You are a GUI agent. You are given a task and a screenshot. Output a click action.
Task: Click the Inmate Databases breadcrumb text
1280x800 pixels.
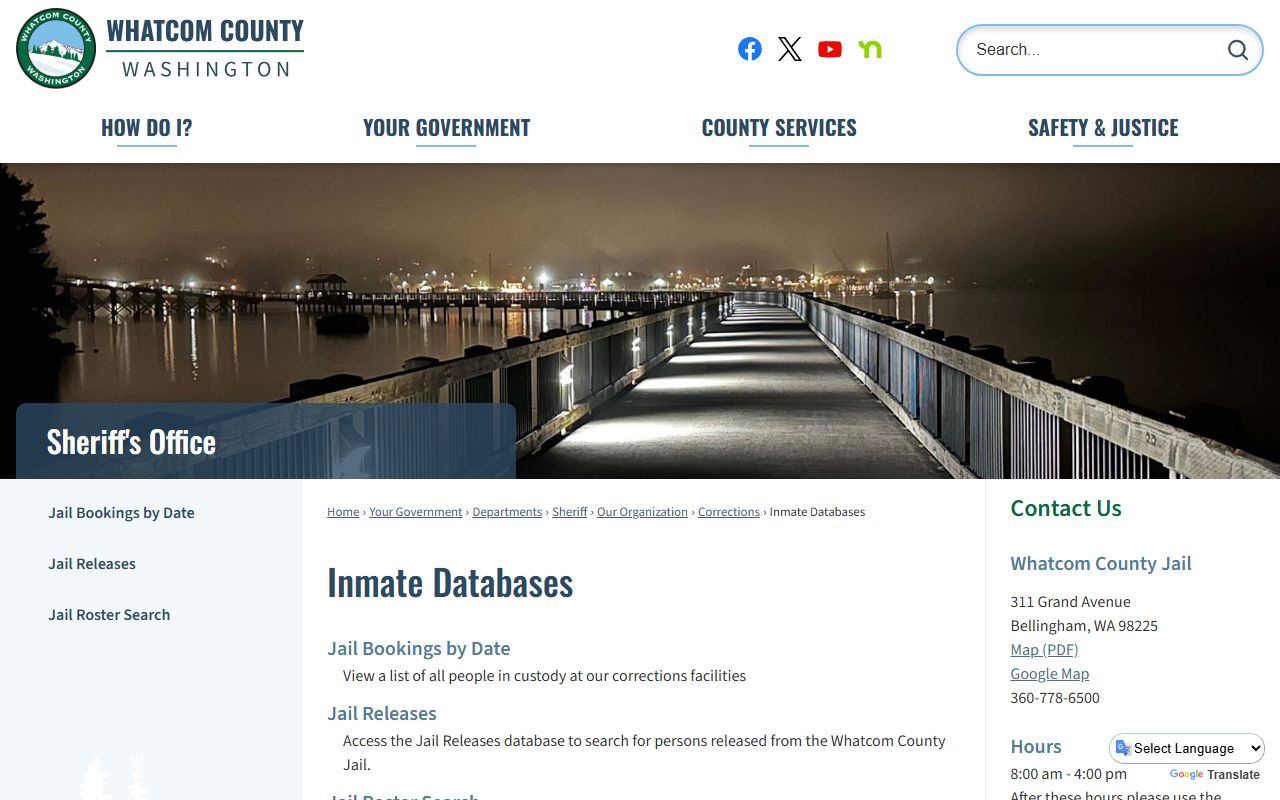[x=817, y=512]
